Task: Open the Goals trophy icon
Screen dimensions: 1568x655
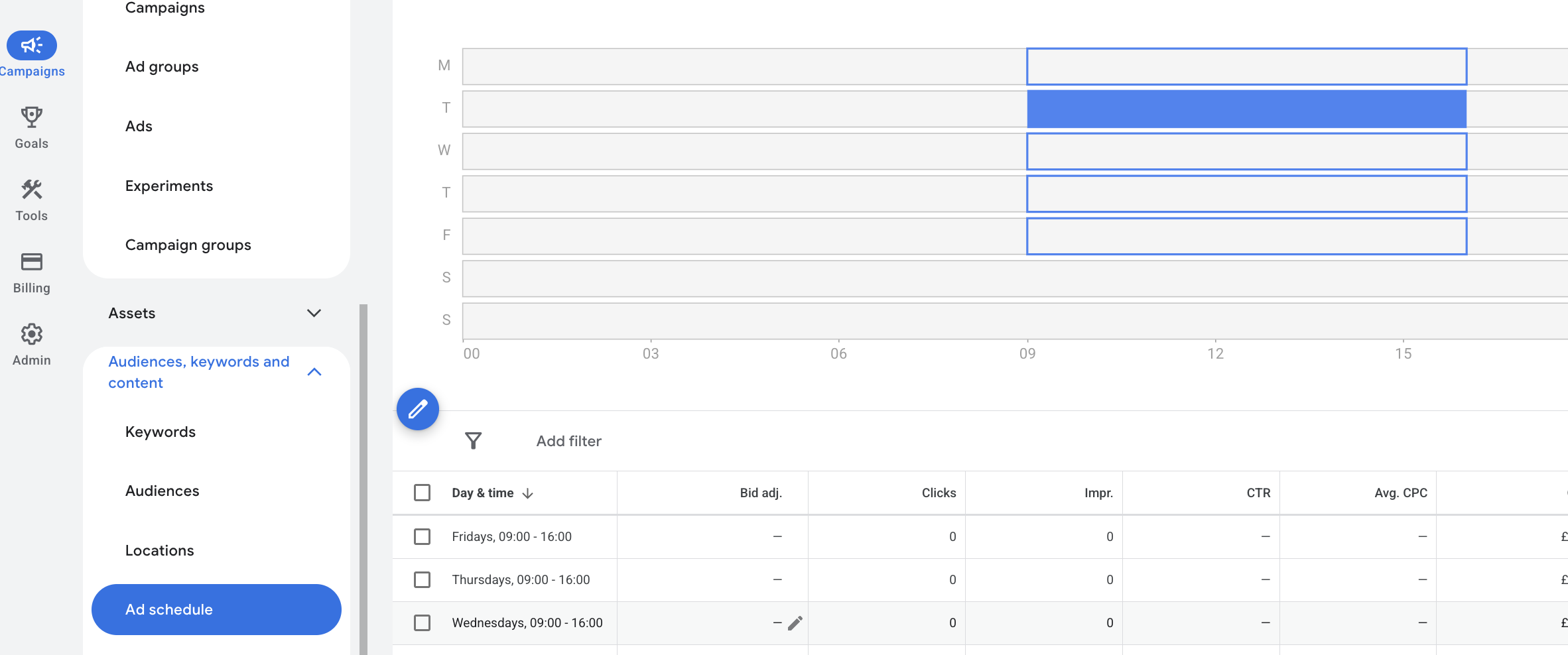Action: [32, 117]
